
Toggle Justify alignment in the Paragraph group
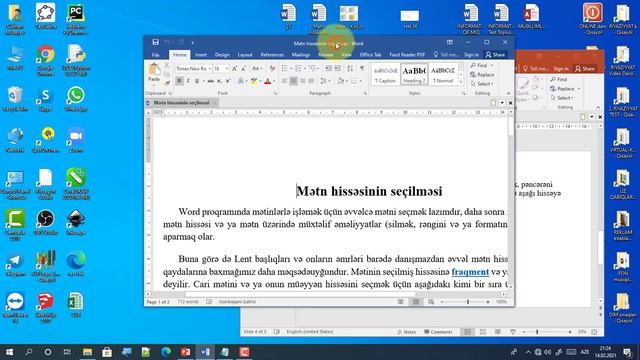click(x=311, y=81)
